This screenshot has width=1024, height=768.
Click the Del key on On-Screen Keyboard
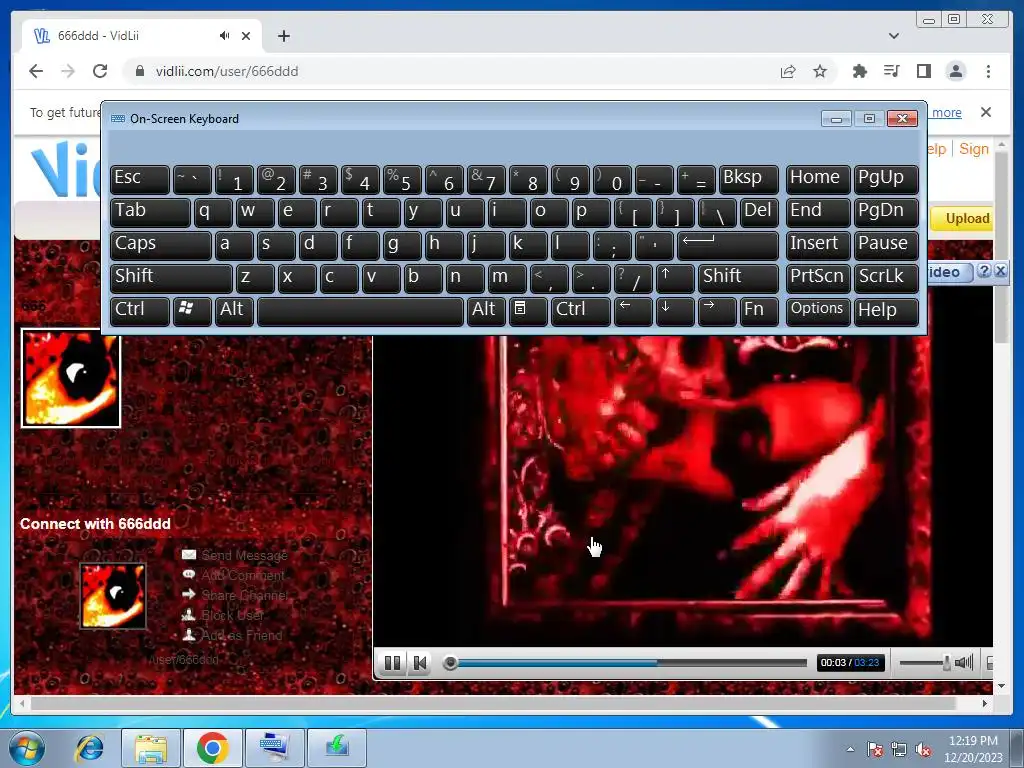pyautogui.click(x=759, y=212)
